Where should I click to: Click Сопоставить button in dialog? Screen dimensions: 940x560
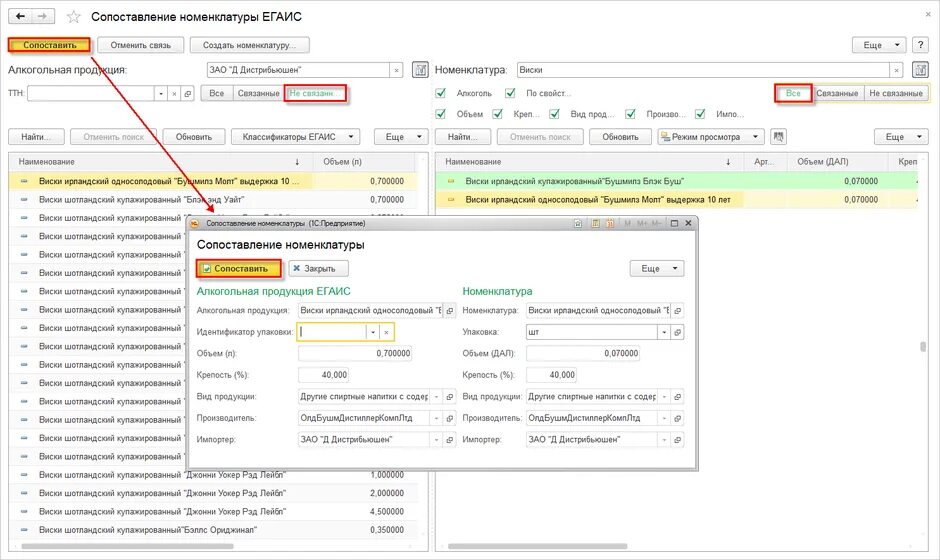[x=239, y=269]
